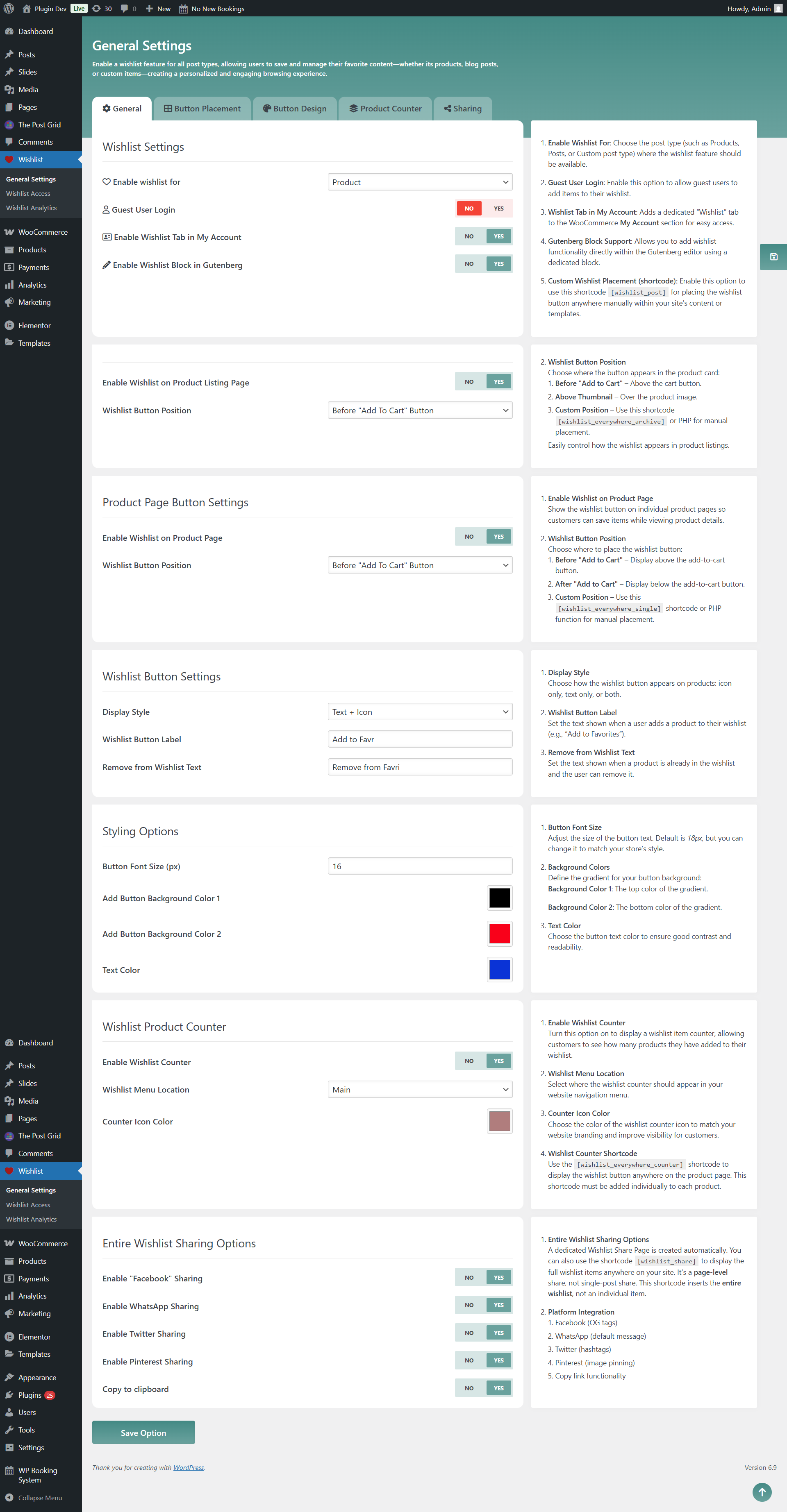Switch to the Sharing tab
787x1512 pixels.
pos(463,109)
